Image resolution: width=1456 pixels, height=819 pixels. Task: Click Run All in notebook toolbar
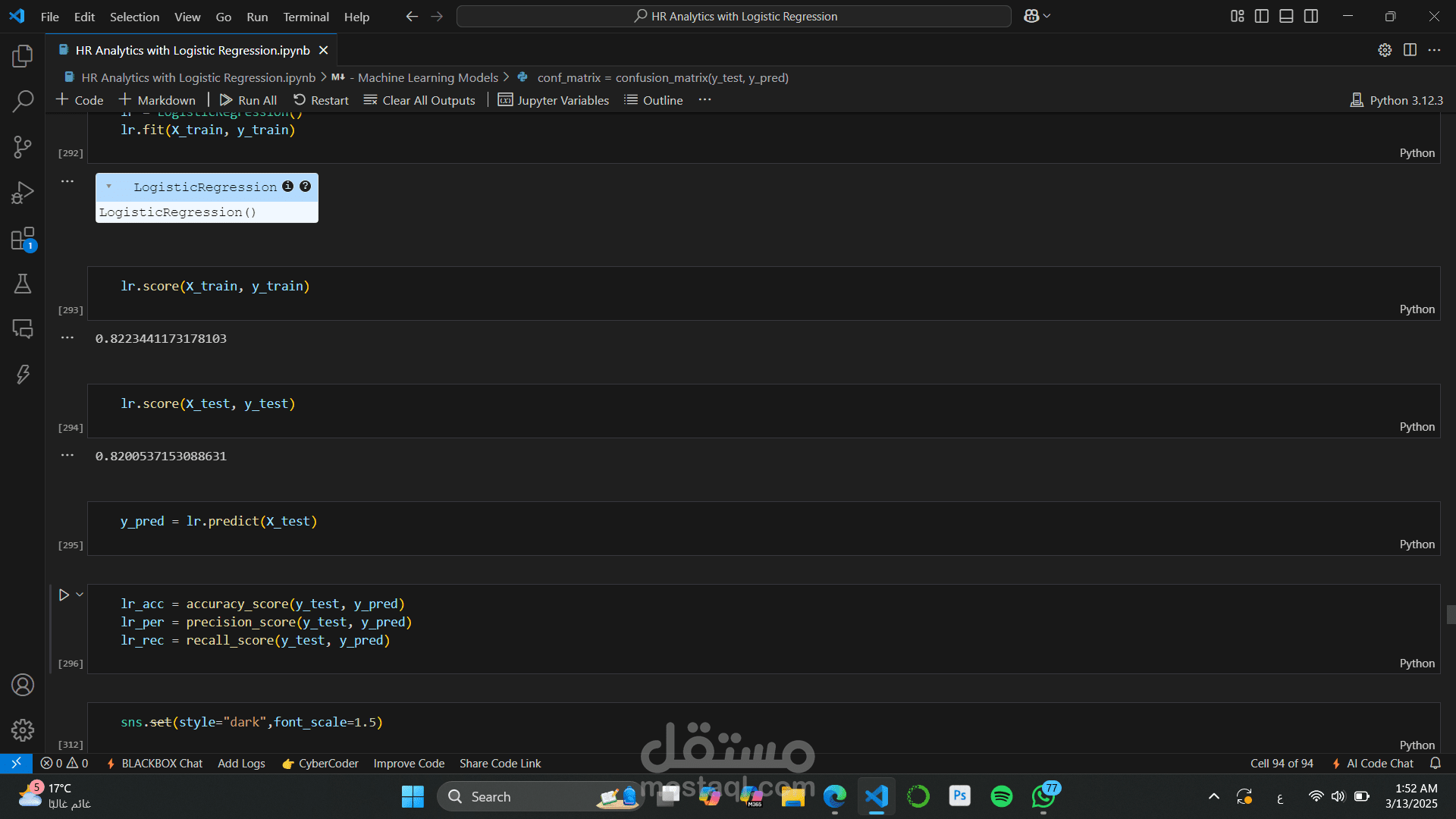click(x=248, y=100)
